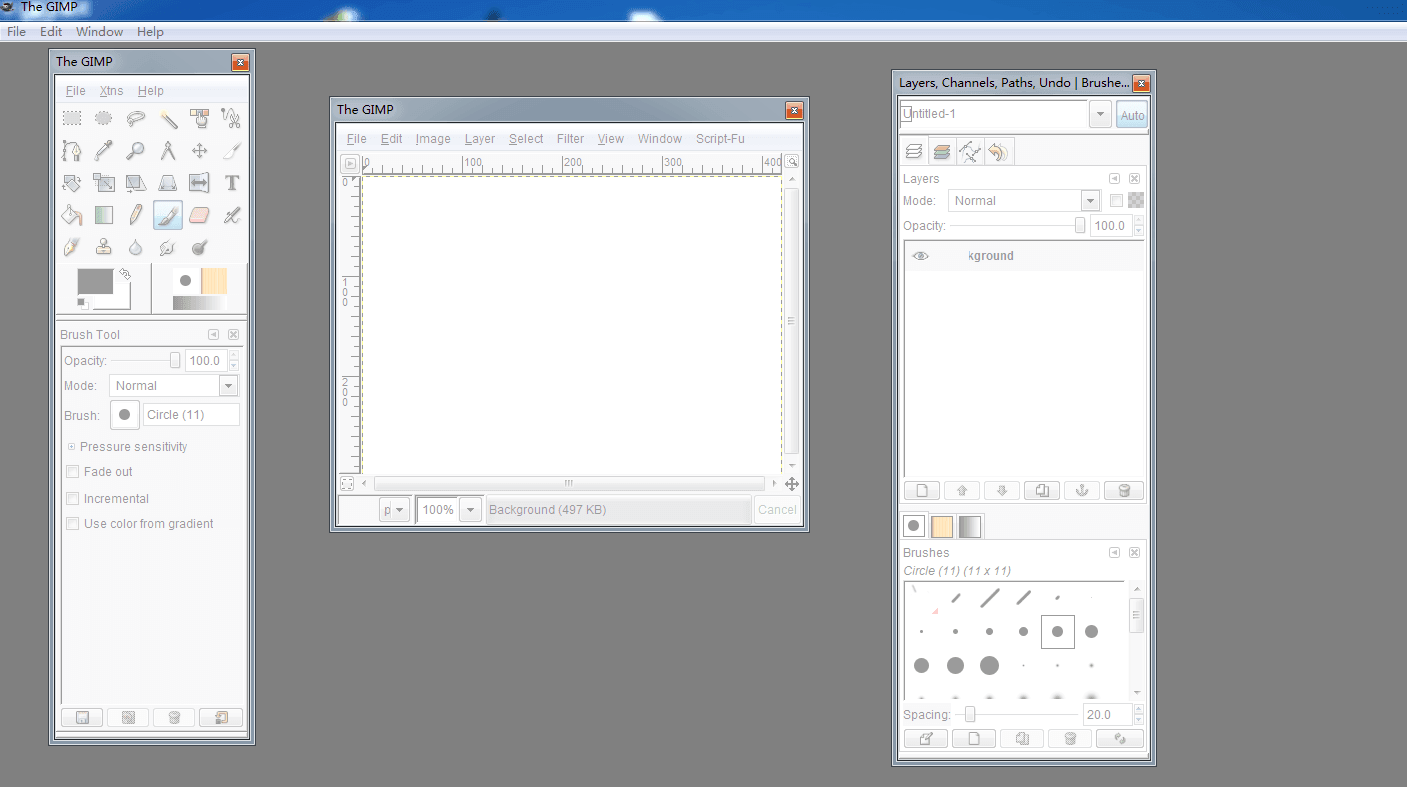The image size is (1407, 787).
Task: Click the anchor layer icon
Action: tap(1080, 491)
